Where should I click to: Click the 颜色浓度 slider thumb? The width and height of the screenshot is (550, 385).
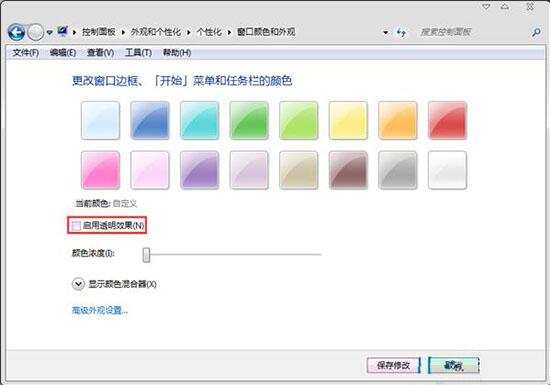[146, 255]
